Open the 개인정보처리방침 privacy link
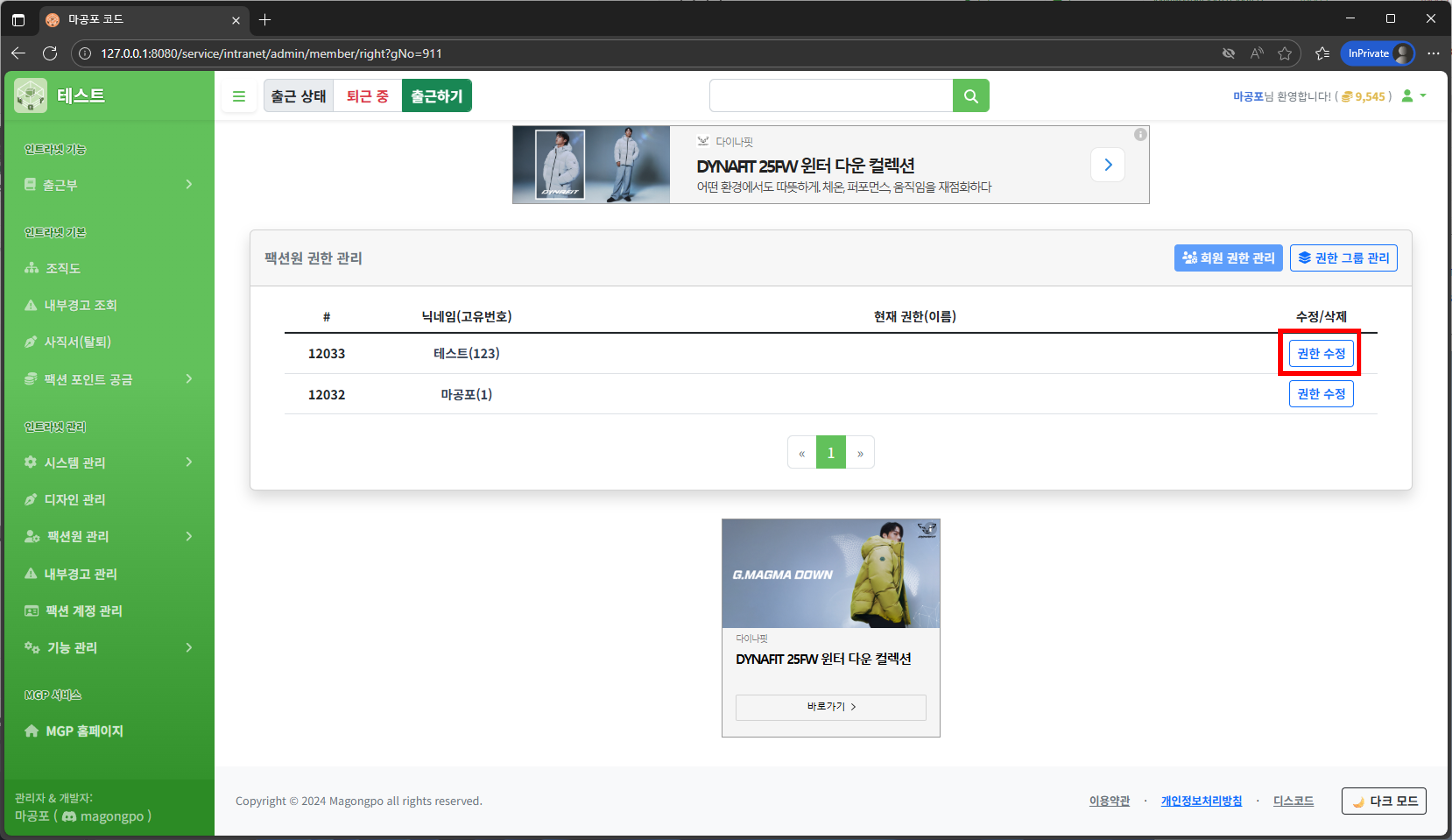 [x=1201, y=801]
